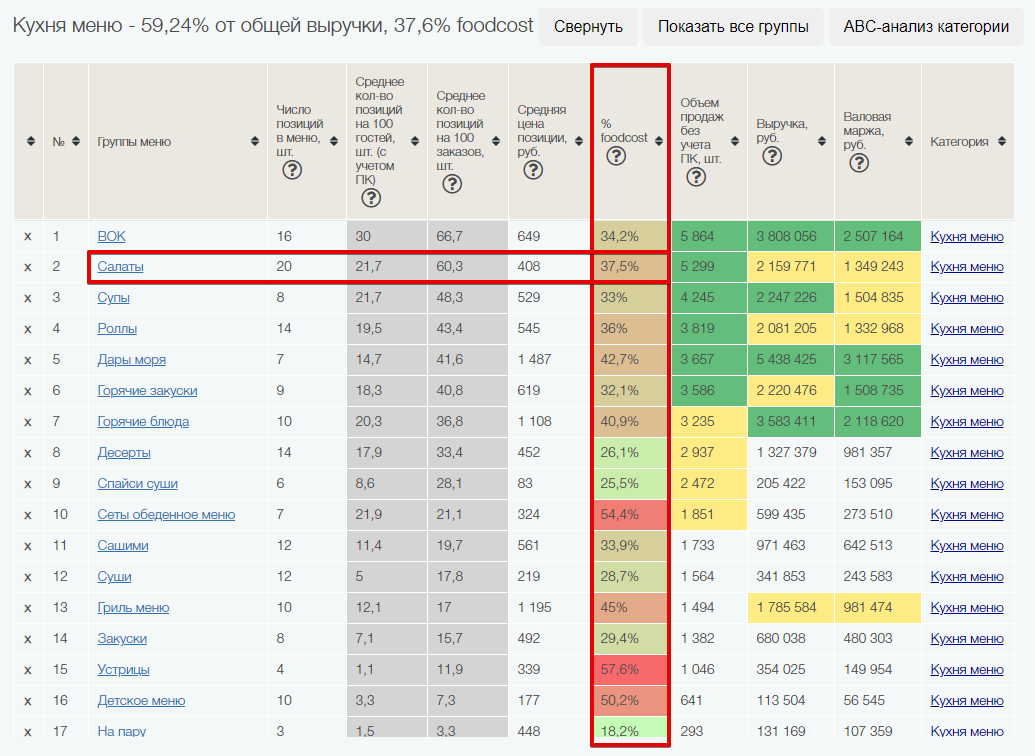The image size is (1035, 756).
Task: Click help icon under 'Средняя цена позиции'
Action: coord(533,170)
